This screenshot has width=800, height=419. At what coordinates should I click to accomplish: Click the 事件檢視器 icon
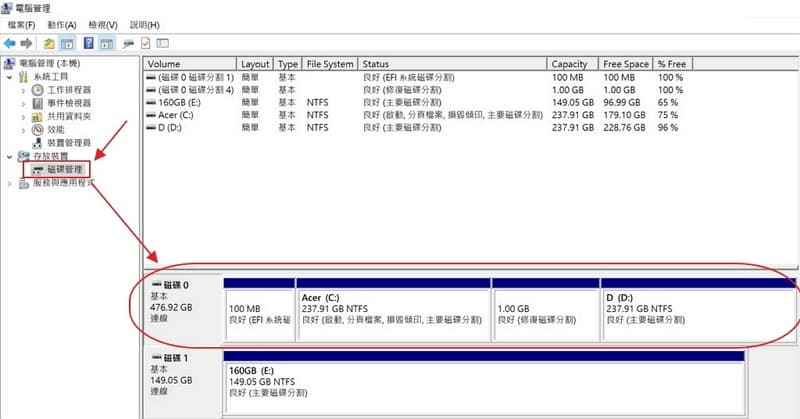37,103
